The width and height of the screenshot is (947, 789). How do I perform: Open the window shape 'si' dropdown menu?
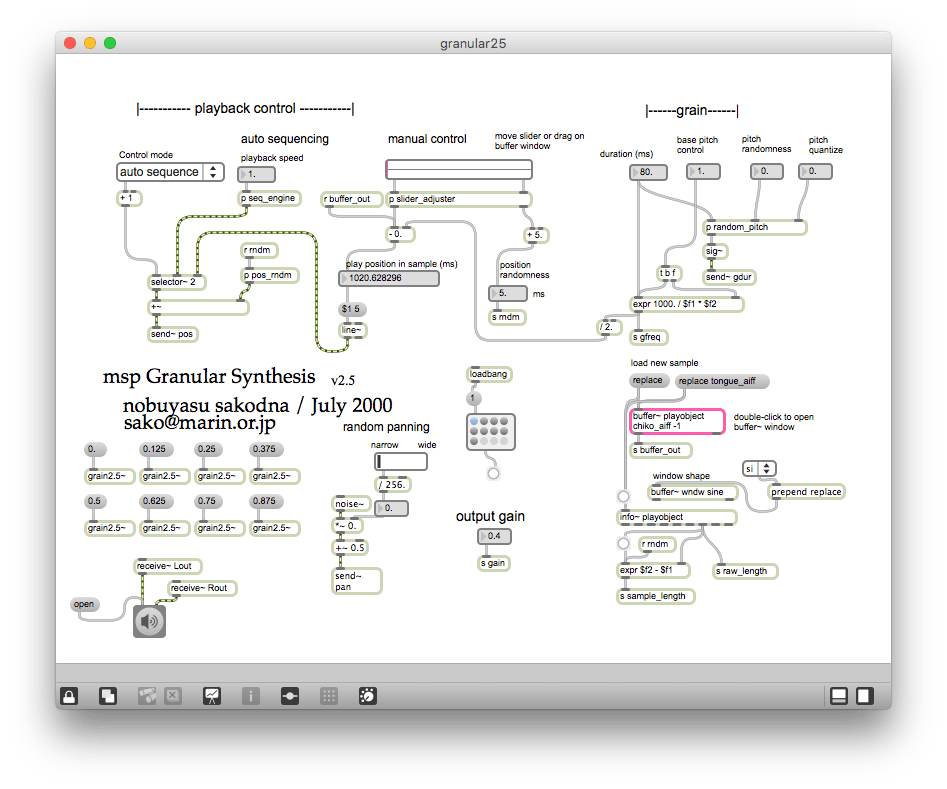pos(759,468)
